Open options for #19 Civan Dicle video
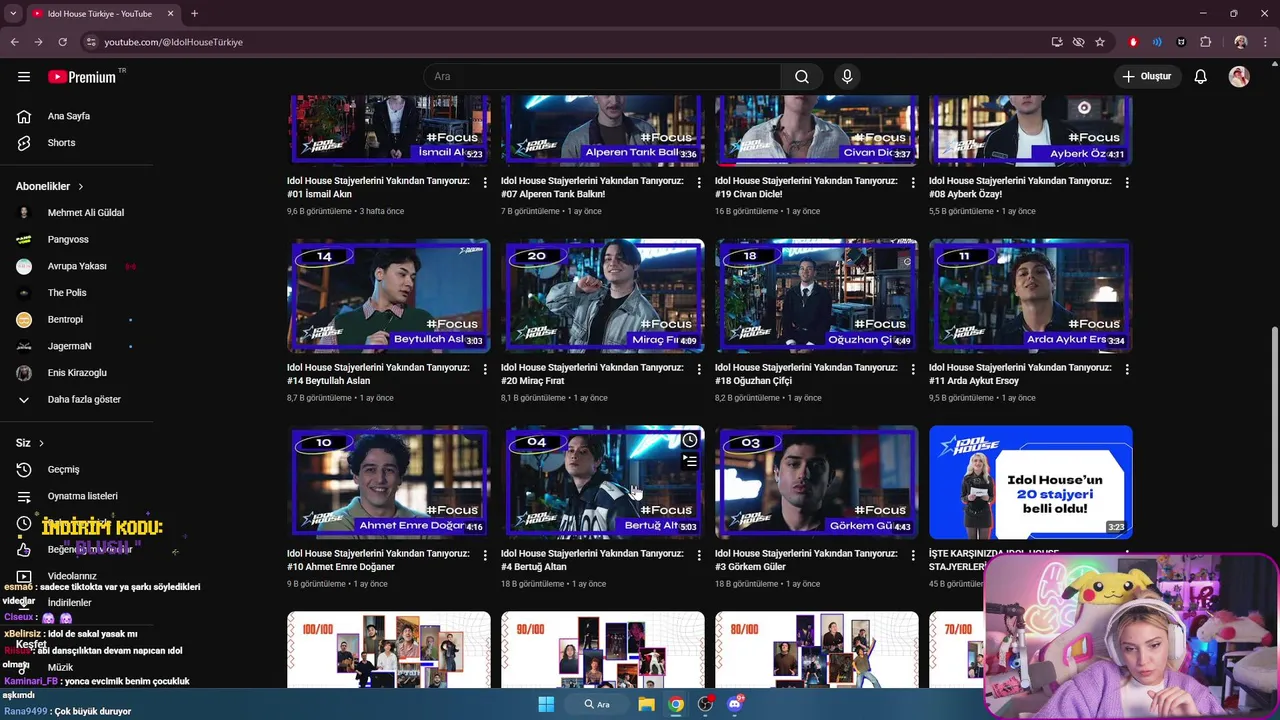The width and height of the screenshot is (1280, 720). tap(913, 183)
